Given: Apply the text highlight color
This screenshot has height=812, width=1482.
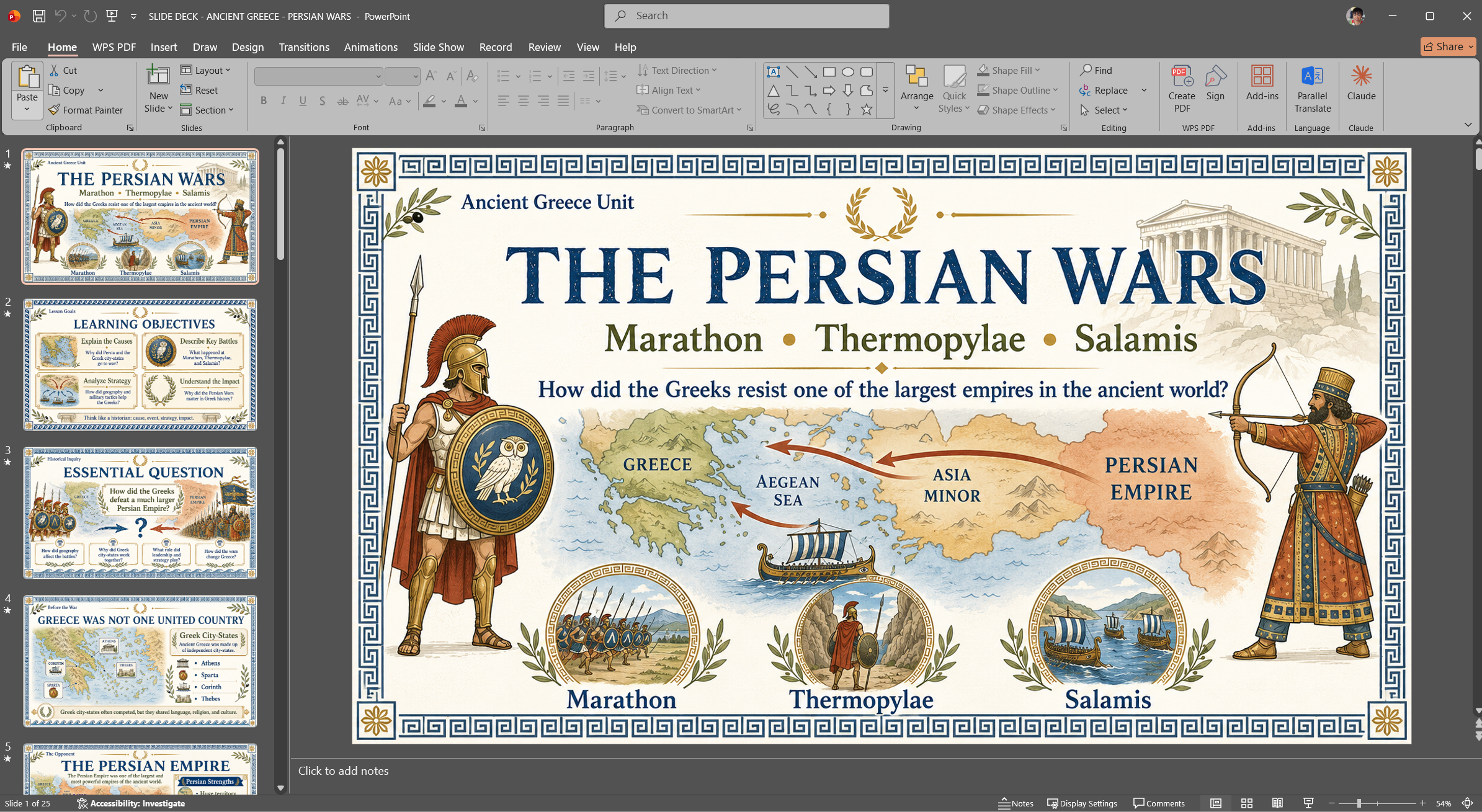Looking at the screenshot, I should (429, 100).
